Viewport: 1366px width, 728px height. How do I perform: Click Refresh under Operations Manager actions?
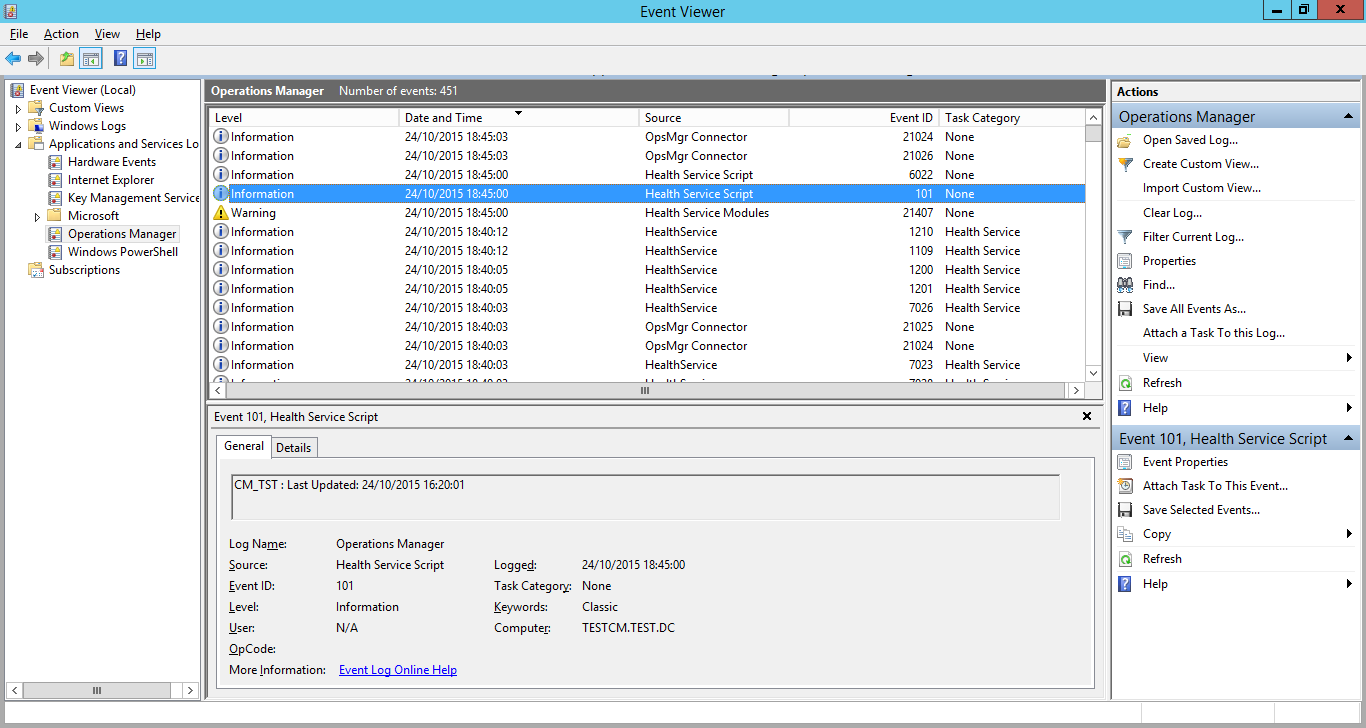1162,383
